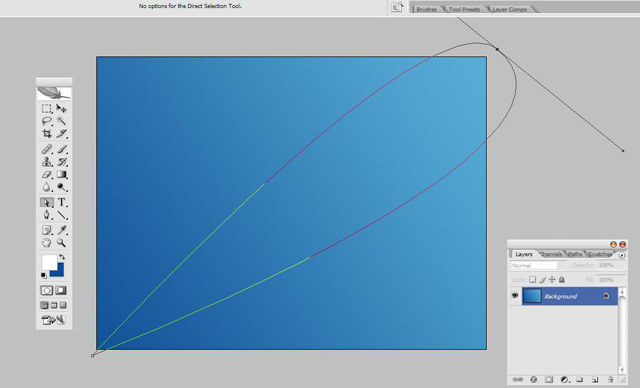Click the layer Opacity 100% field

(x=610, y=265)
